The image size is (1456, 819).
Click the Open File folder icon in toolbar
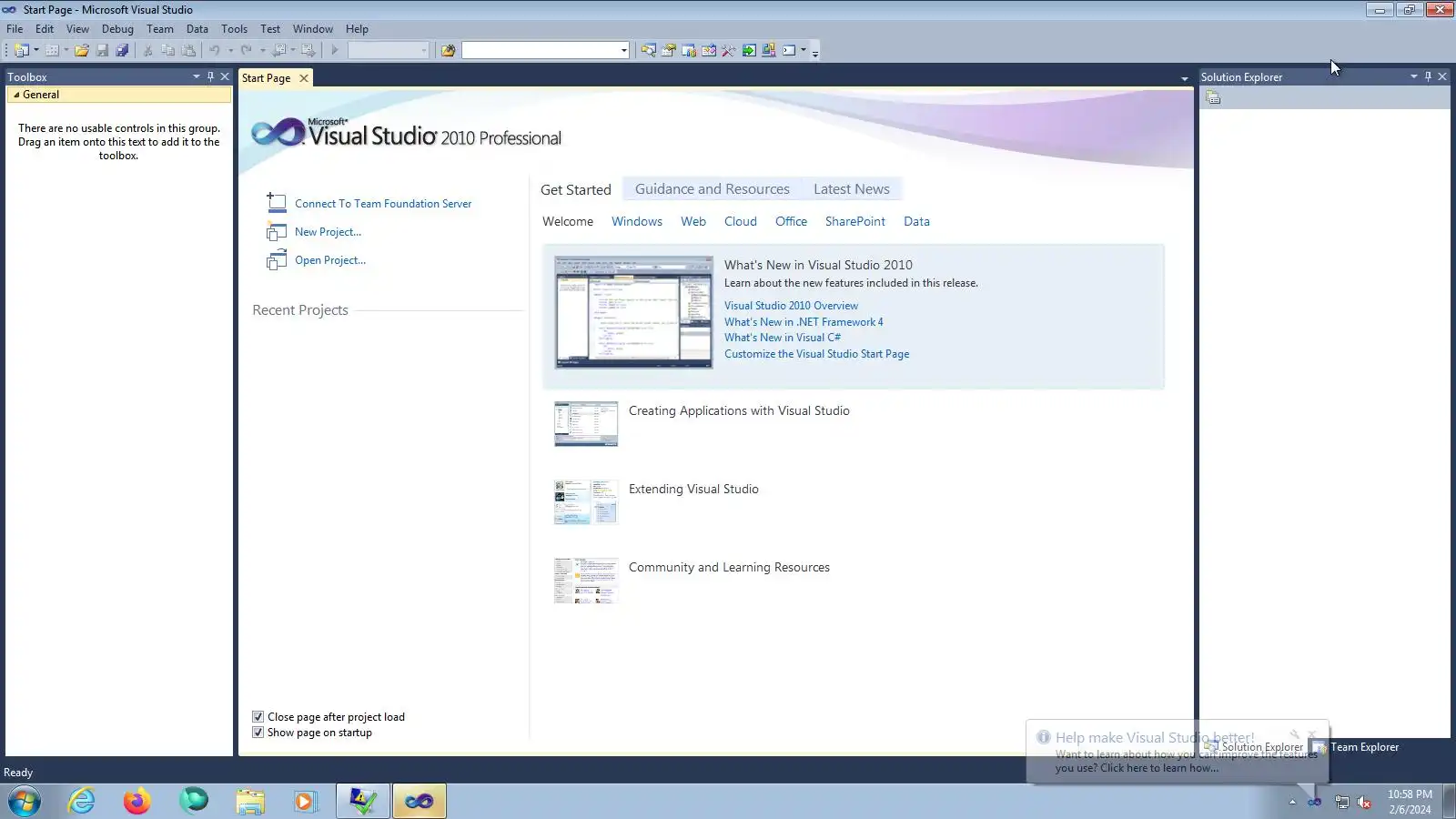tap(82, 51)
